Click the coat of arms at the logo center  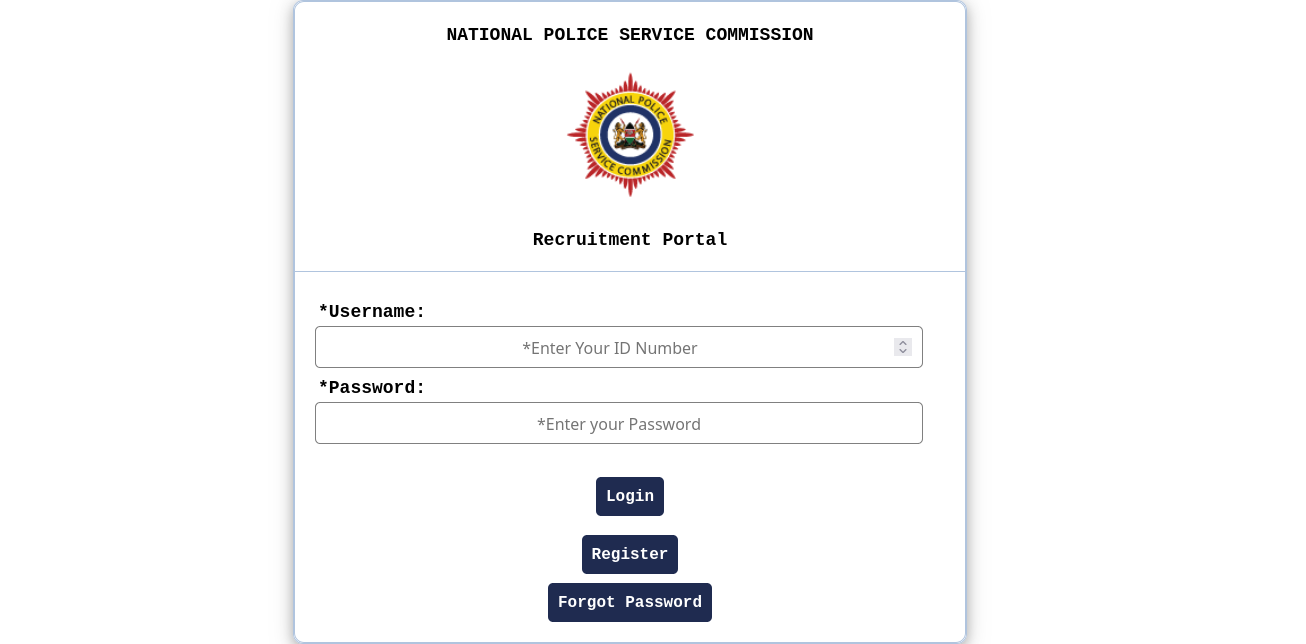tap(630, 133)
